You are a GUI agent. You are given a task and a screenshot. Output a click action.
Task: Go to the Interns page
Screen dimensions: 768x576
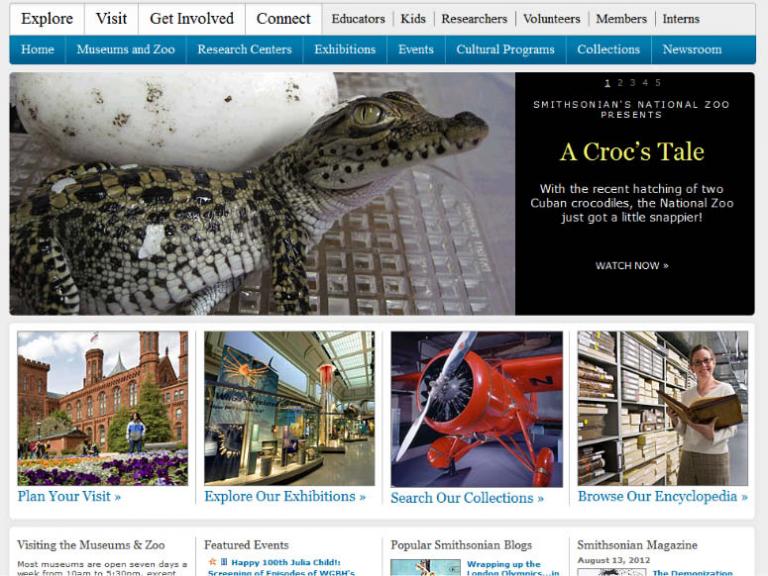pyautogui.click(x=681, y=19)
